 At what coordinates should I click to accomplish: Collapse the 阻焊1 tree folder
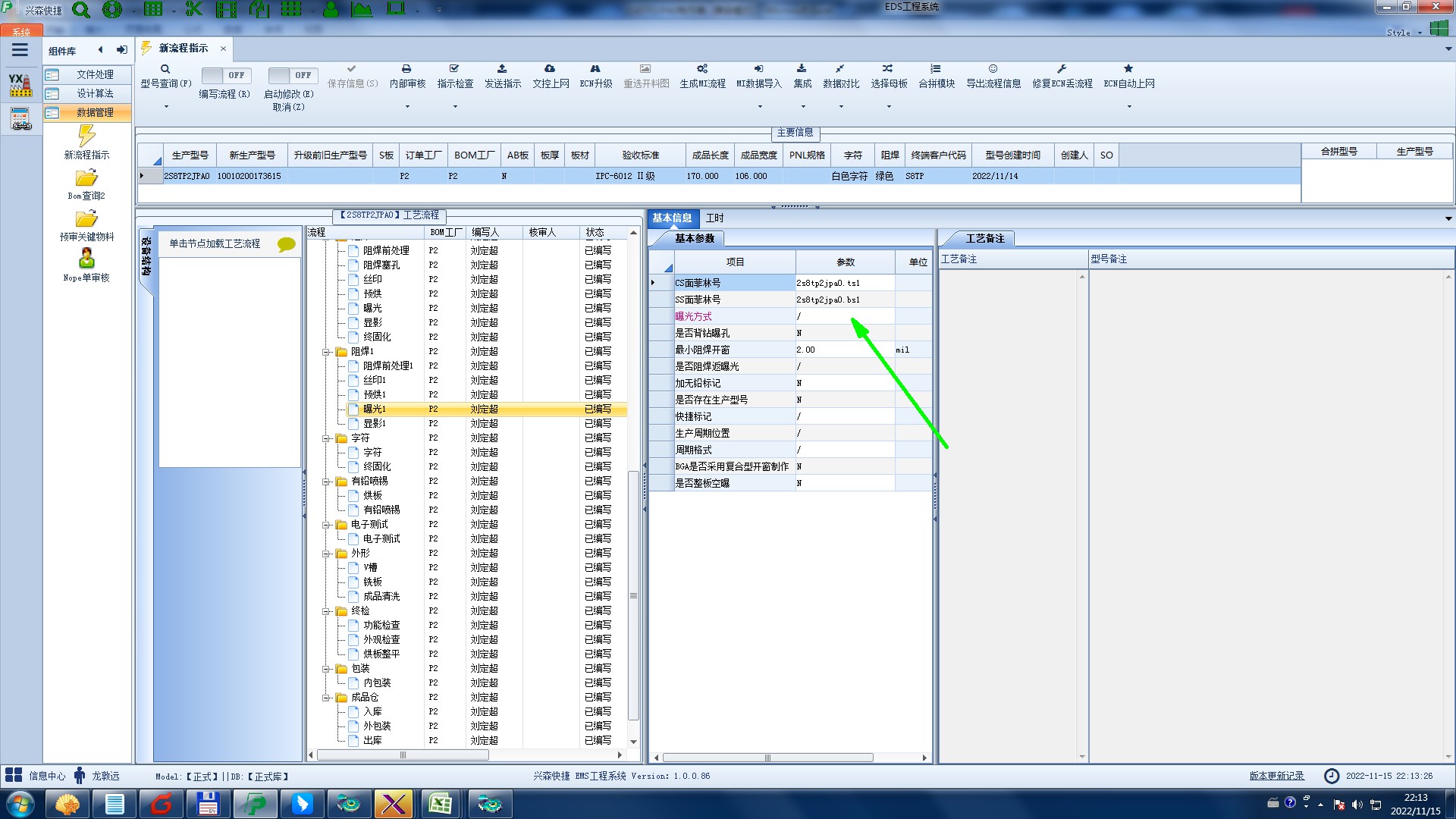(x=326, y=352)
